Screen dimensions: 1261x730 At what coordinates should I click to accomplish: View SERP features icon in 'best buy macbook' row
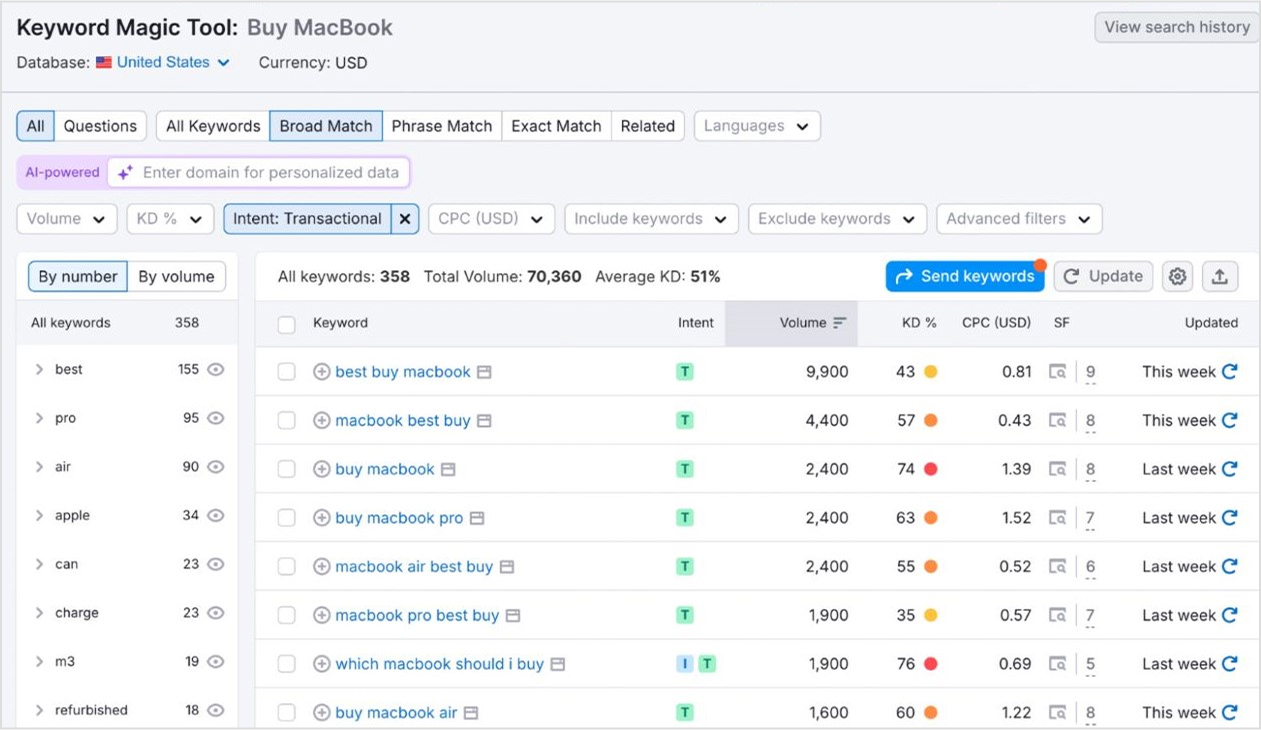coord(1057,372)
